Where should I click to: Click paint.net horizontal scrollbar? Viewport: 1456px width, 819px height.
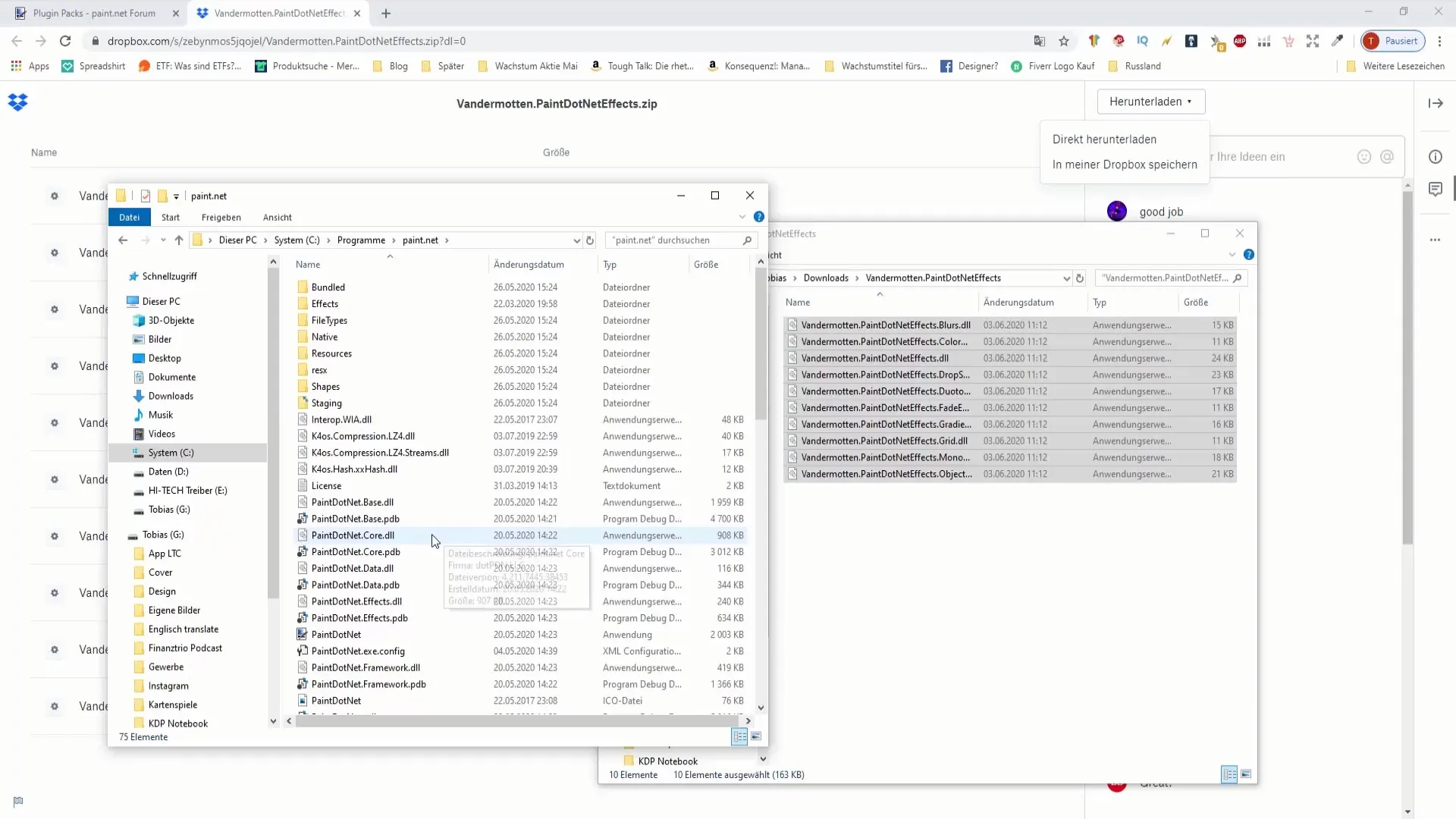point(518,721)
